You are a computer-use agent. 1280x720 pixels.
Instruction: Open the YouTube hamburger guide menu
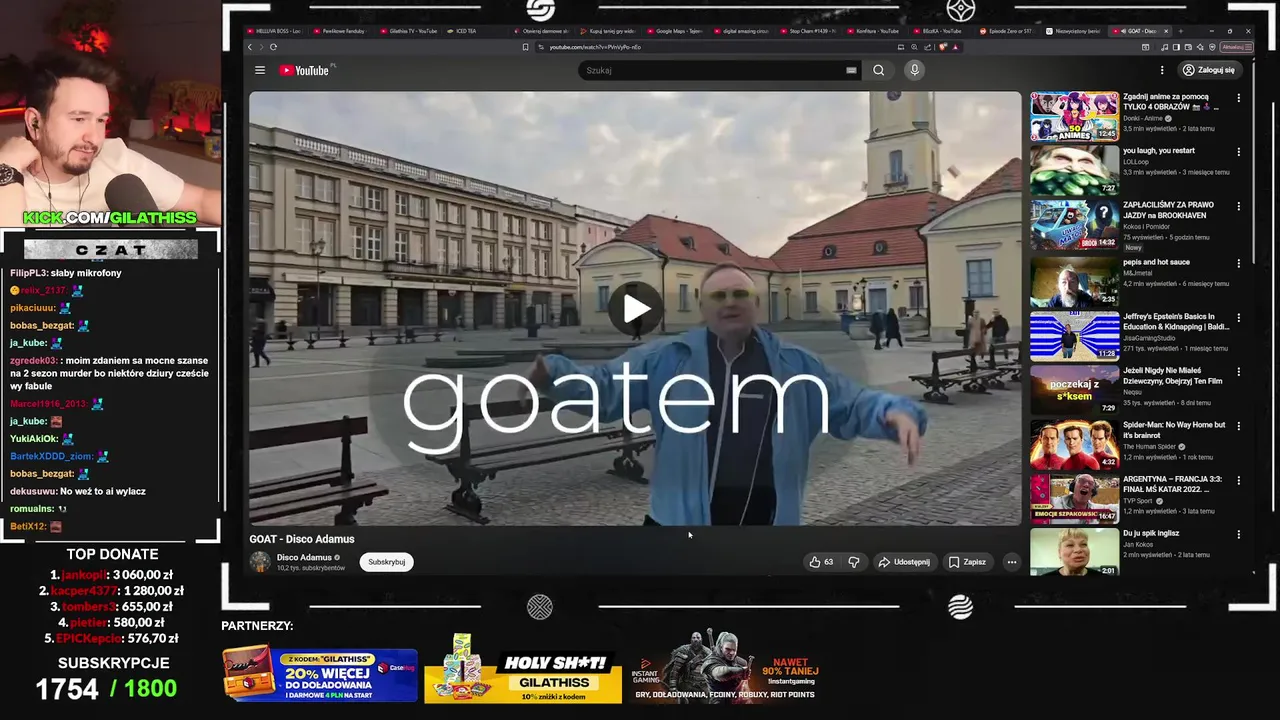point(260,70)
